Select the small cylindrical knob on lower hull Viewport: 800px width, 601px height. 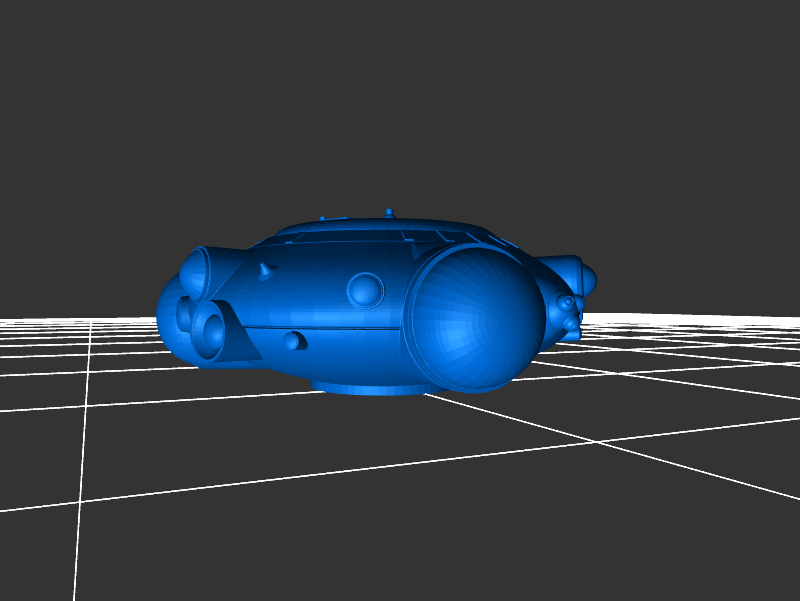coord(293,341)
